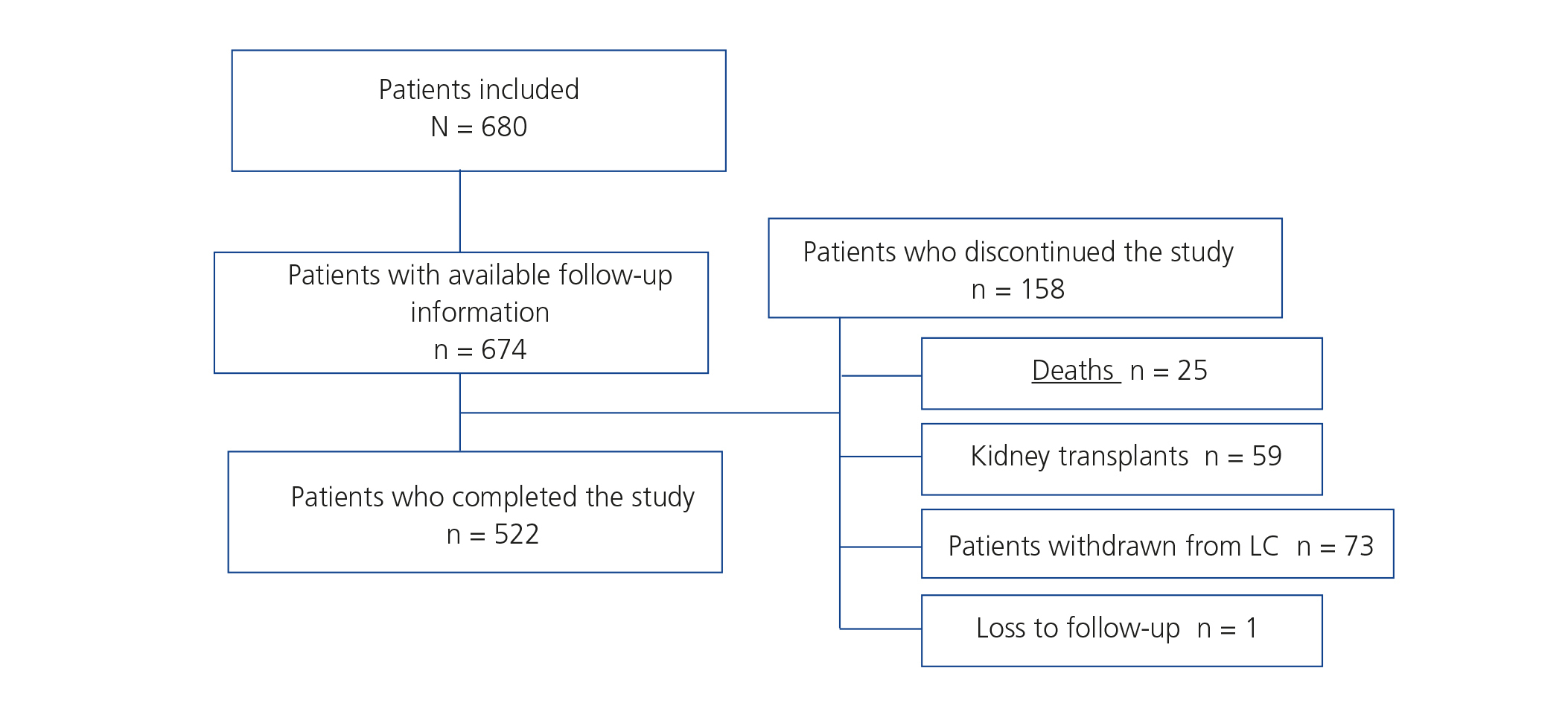The height and width of the screenshot is (706, 1568).
Task: Click "Patients who completed the study" text
Action: coord(492,497)
